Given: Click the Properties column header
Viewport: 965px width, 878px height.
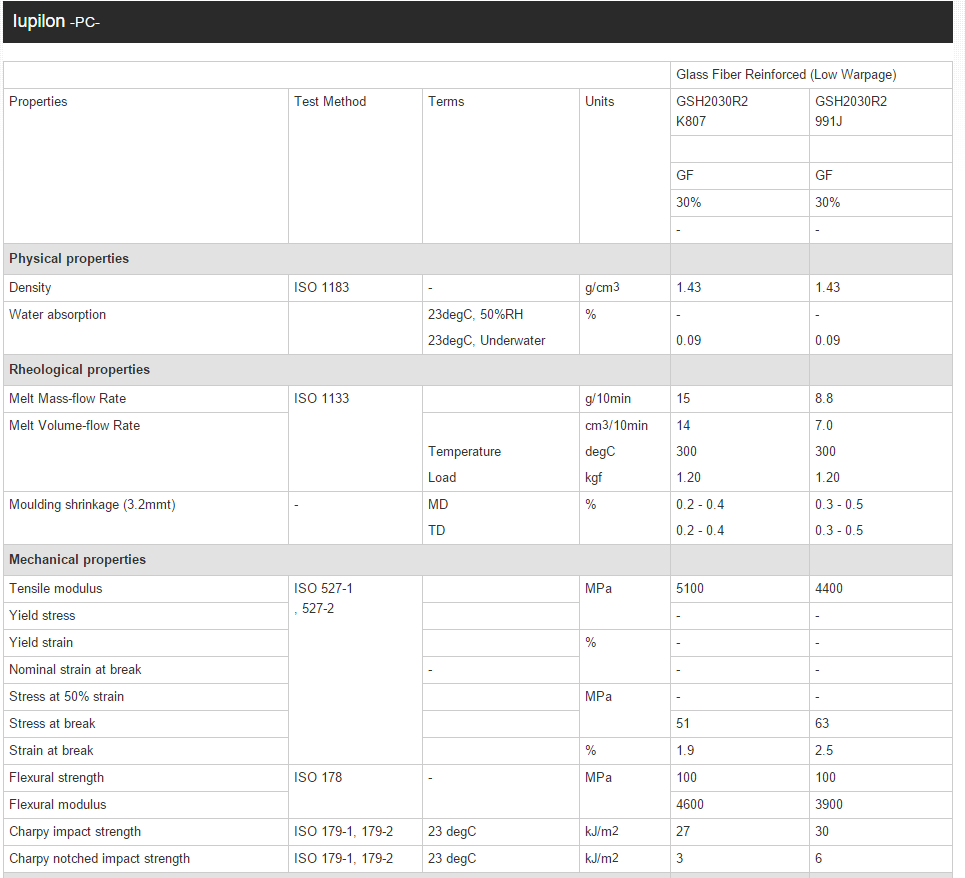Looking at the screenshot, I should click(38, 102).
